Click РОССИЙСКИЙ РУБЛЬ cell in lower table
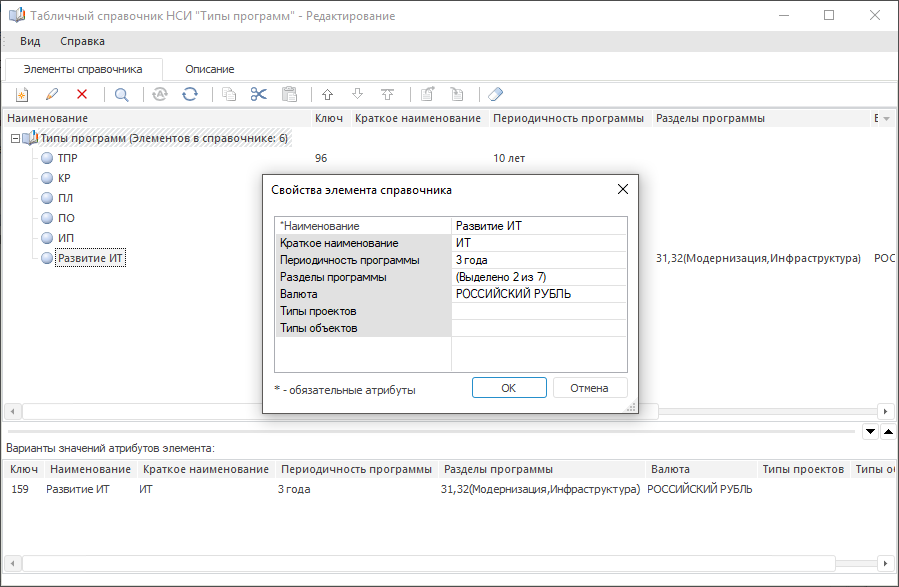 tap(699, 489)
